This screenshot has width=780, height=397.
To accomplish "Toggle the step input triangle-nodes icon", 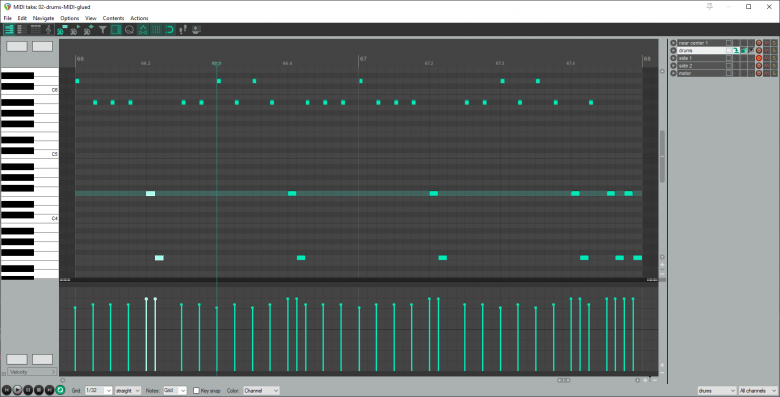I will [x=143, y=30].
